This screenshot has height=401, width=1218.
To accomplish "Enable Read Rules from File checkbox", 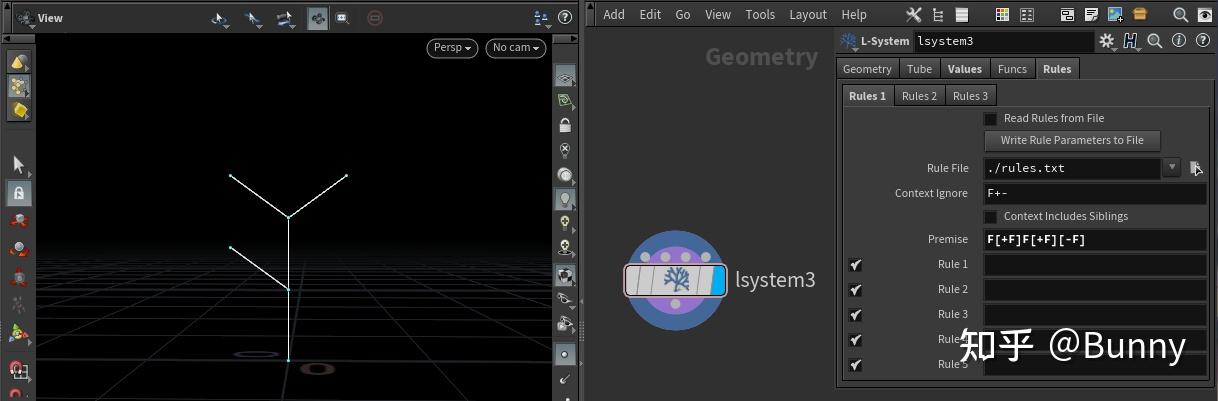I will click(990, 118).
